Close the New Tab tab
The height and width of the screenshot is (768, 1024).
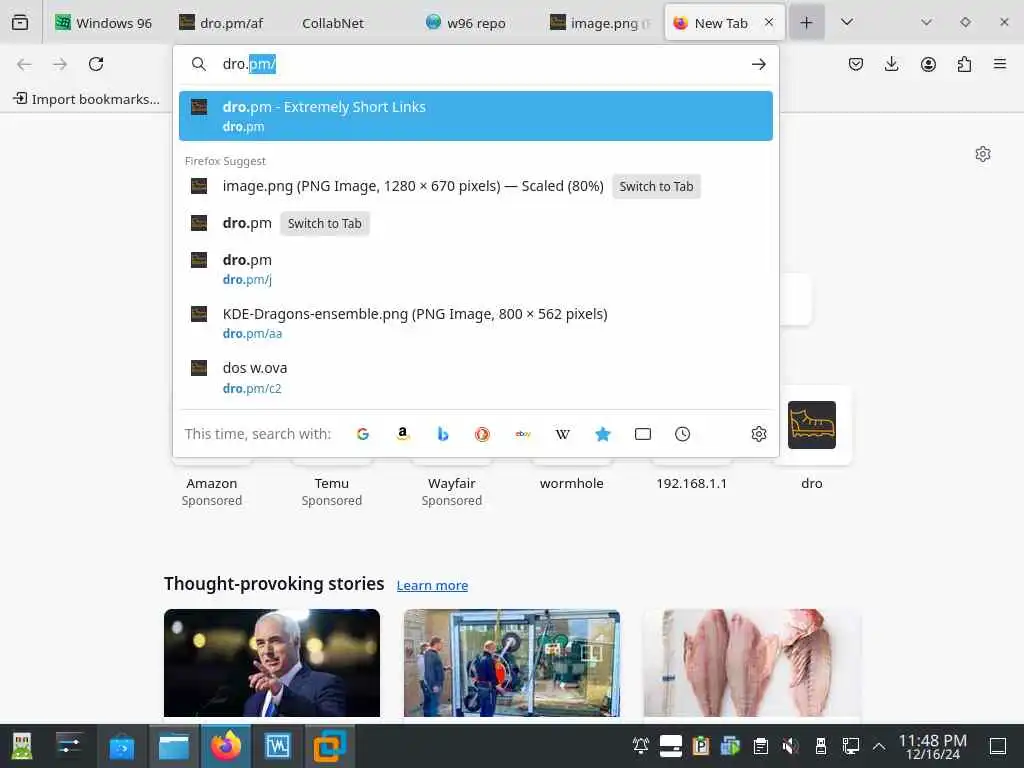point(769,22)
